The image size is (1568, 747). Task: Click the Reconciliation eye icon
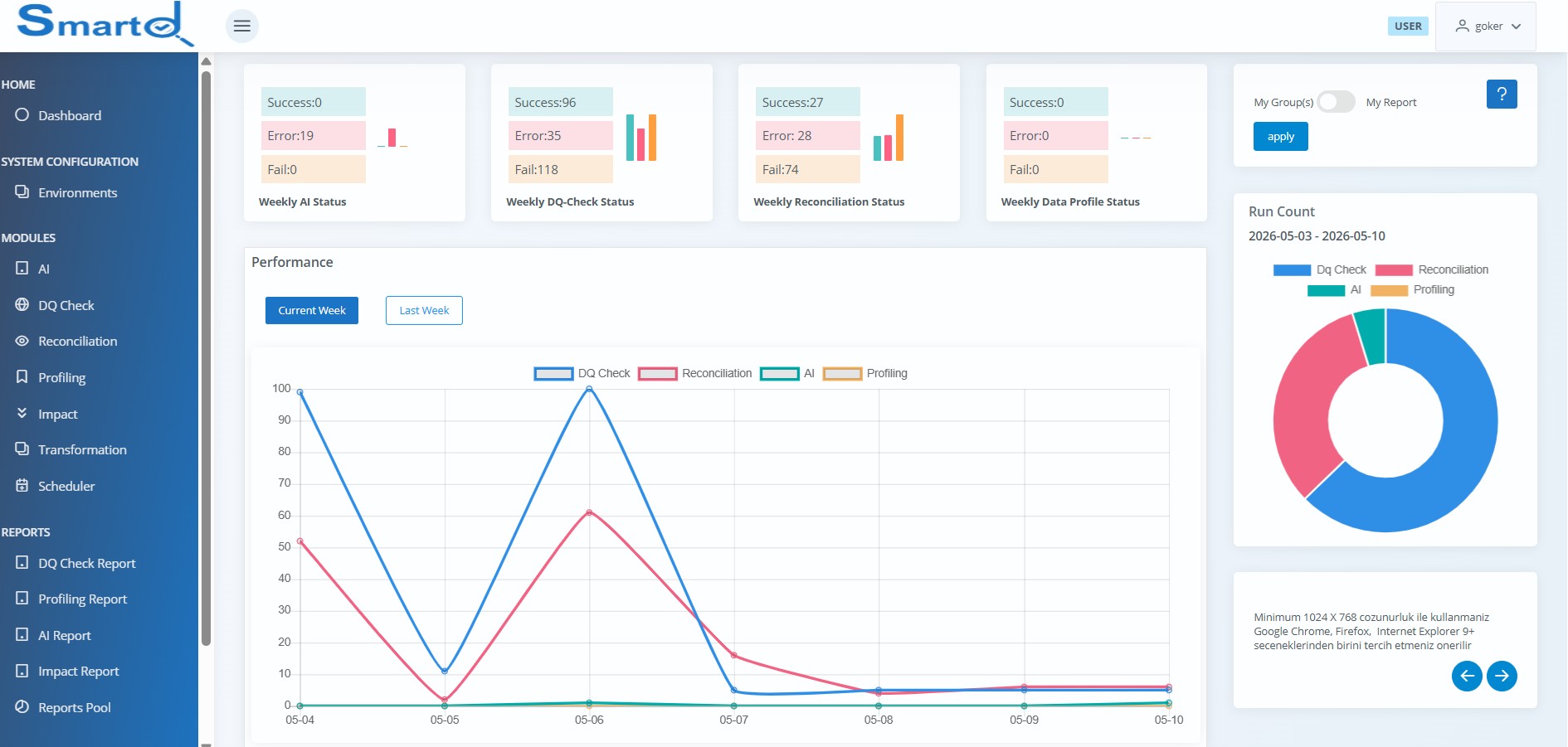point(22,341)
